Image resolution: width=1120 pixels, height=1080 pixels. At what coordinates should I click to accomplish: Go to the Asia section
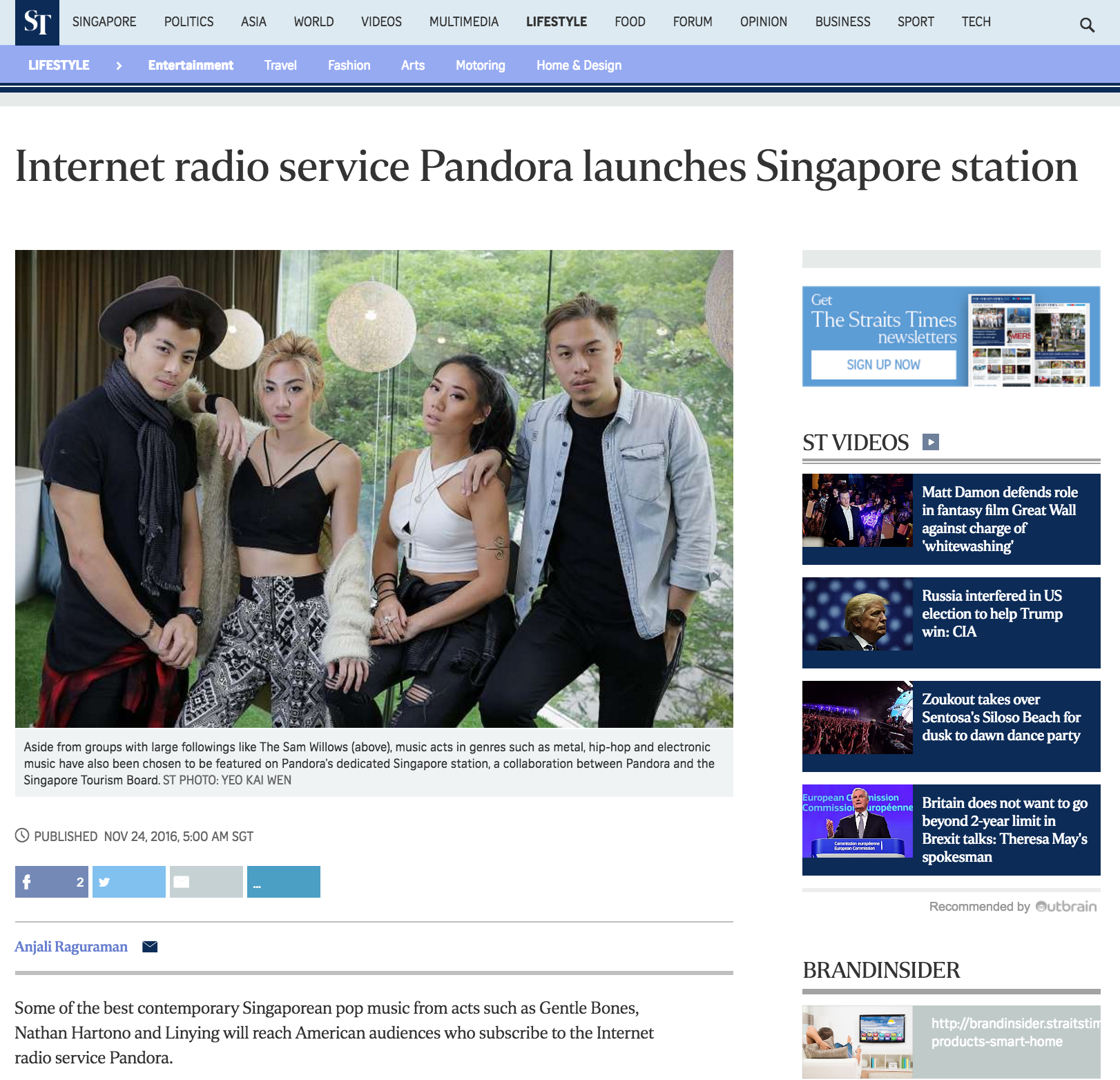pos(253,22)
